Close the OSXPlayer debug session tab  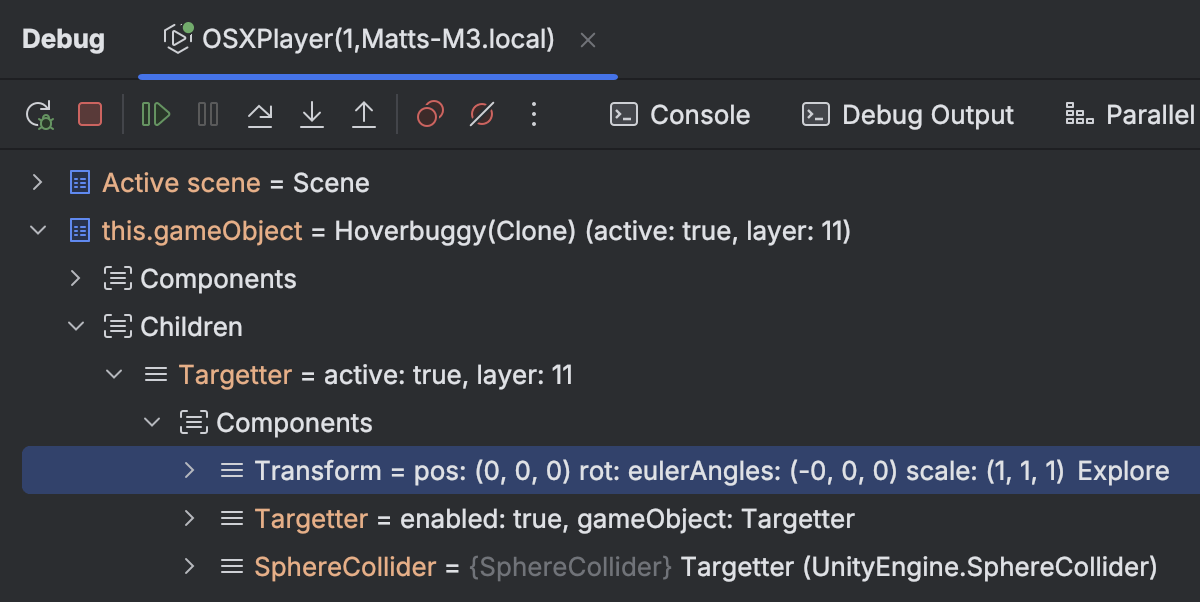(588, 40)
